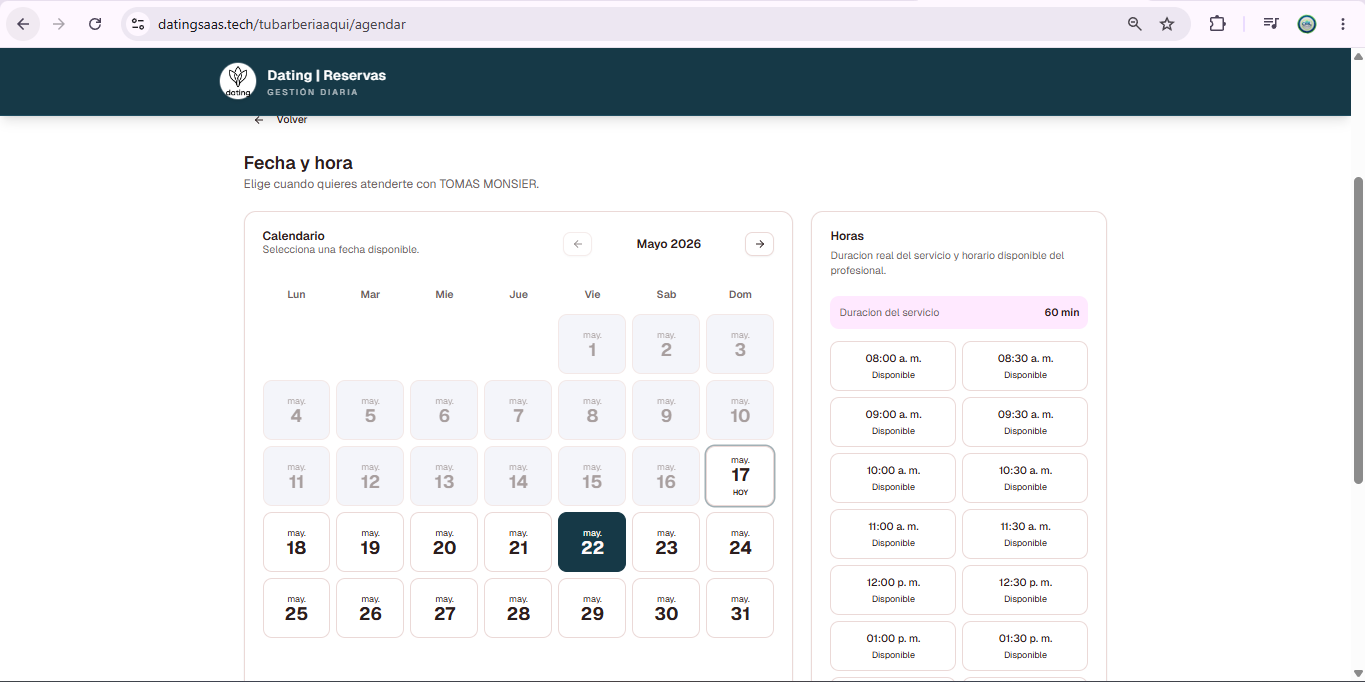Select May 25 in the calendar
The image size is (1365, 682).
point(296,608)
